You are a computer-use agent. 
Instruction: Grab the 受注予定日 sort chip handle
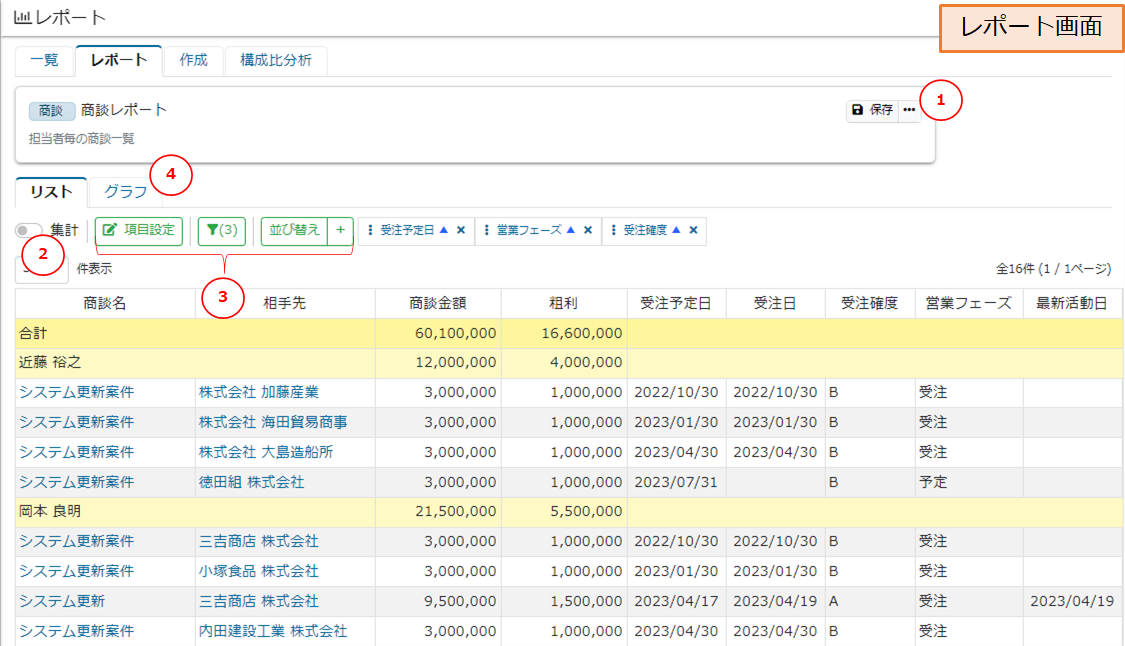click(369, 230)
